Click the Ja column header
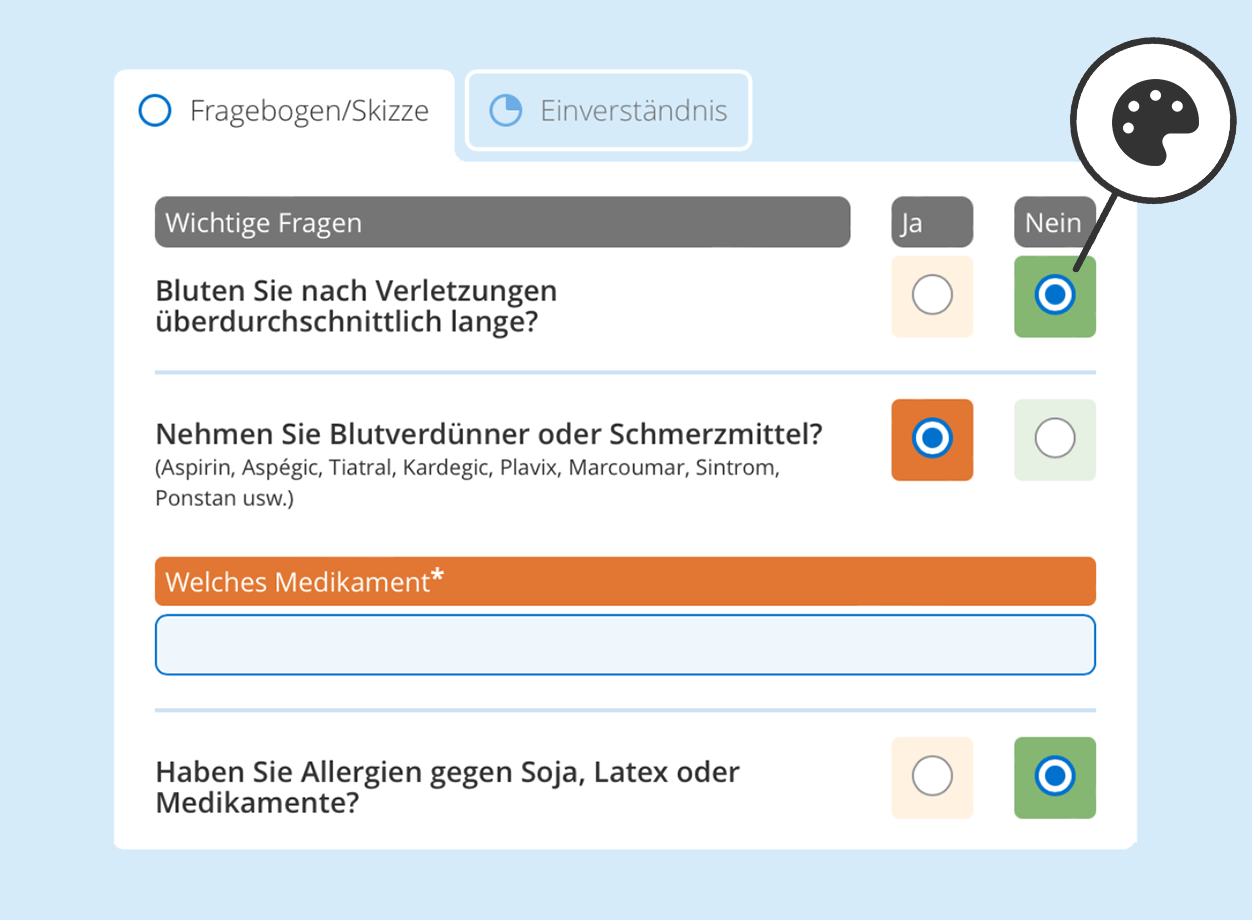Viewport: 1252px width, 920px height. tap(931, 222)
